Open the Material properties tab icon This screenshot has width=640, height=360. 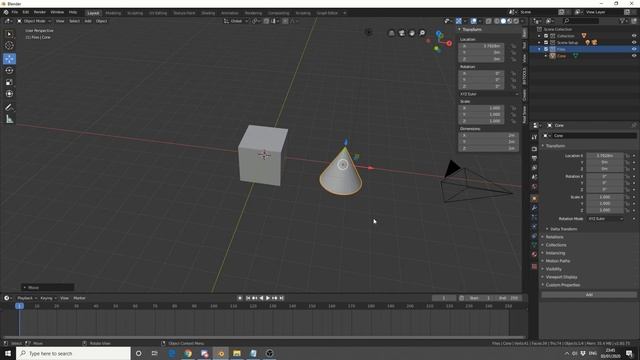[534, 254]
